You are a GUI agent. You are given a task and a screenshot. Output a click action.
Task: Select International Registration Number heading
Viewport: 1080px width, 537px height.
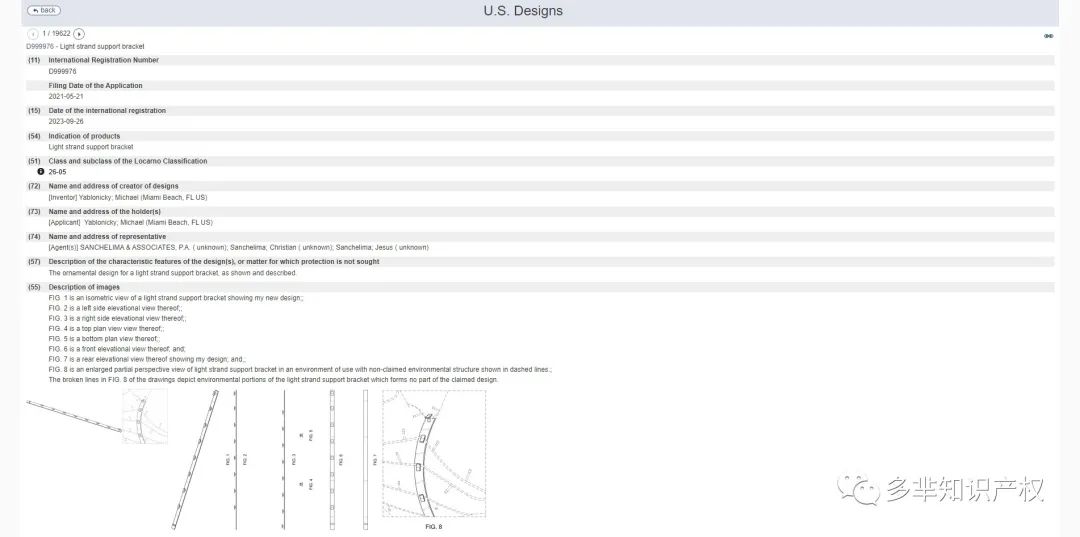click(103, 60)
